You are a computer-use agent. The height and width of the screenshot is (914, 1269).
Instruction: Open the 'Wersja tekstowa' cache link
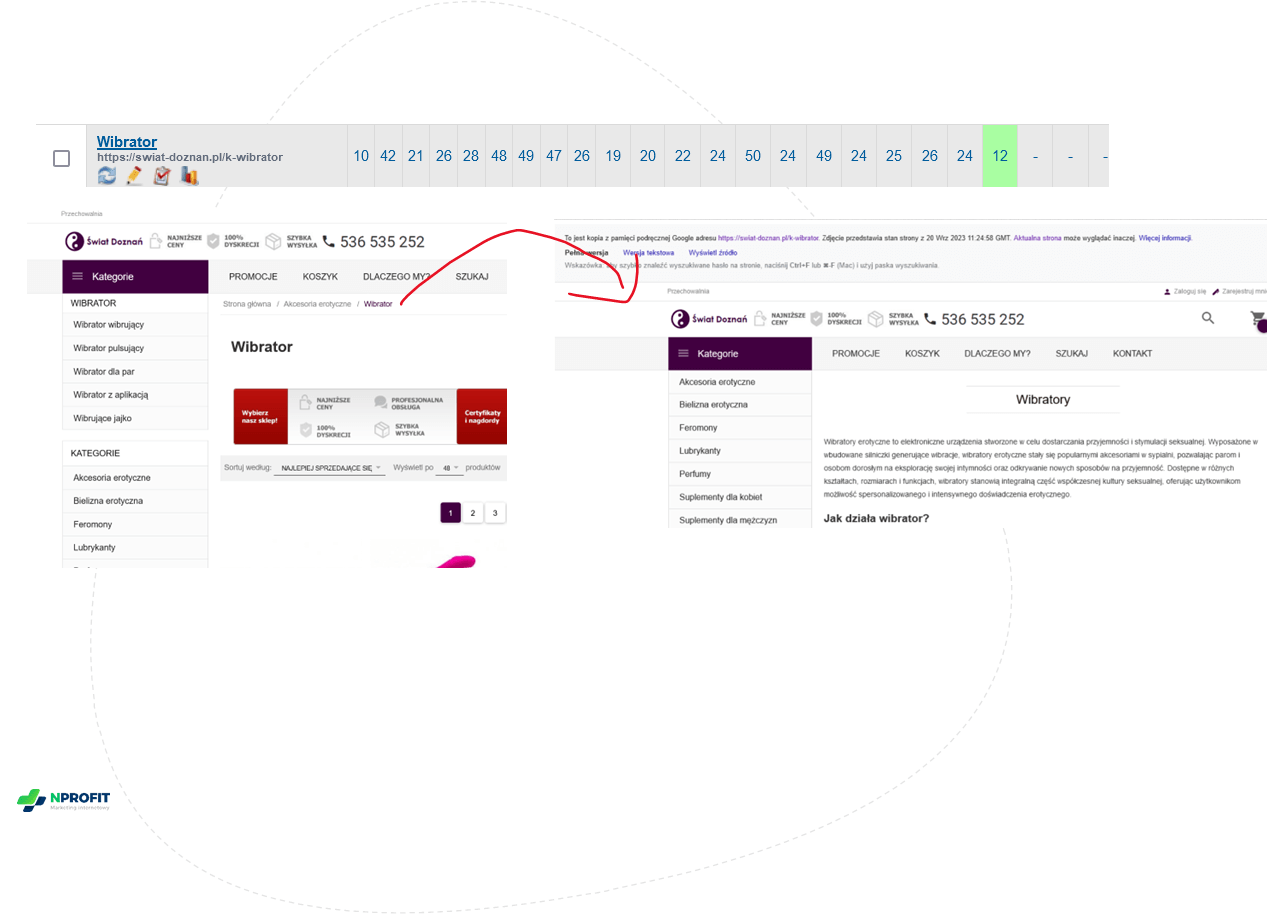648,253
